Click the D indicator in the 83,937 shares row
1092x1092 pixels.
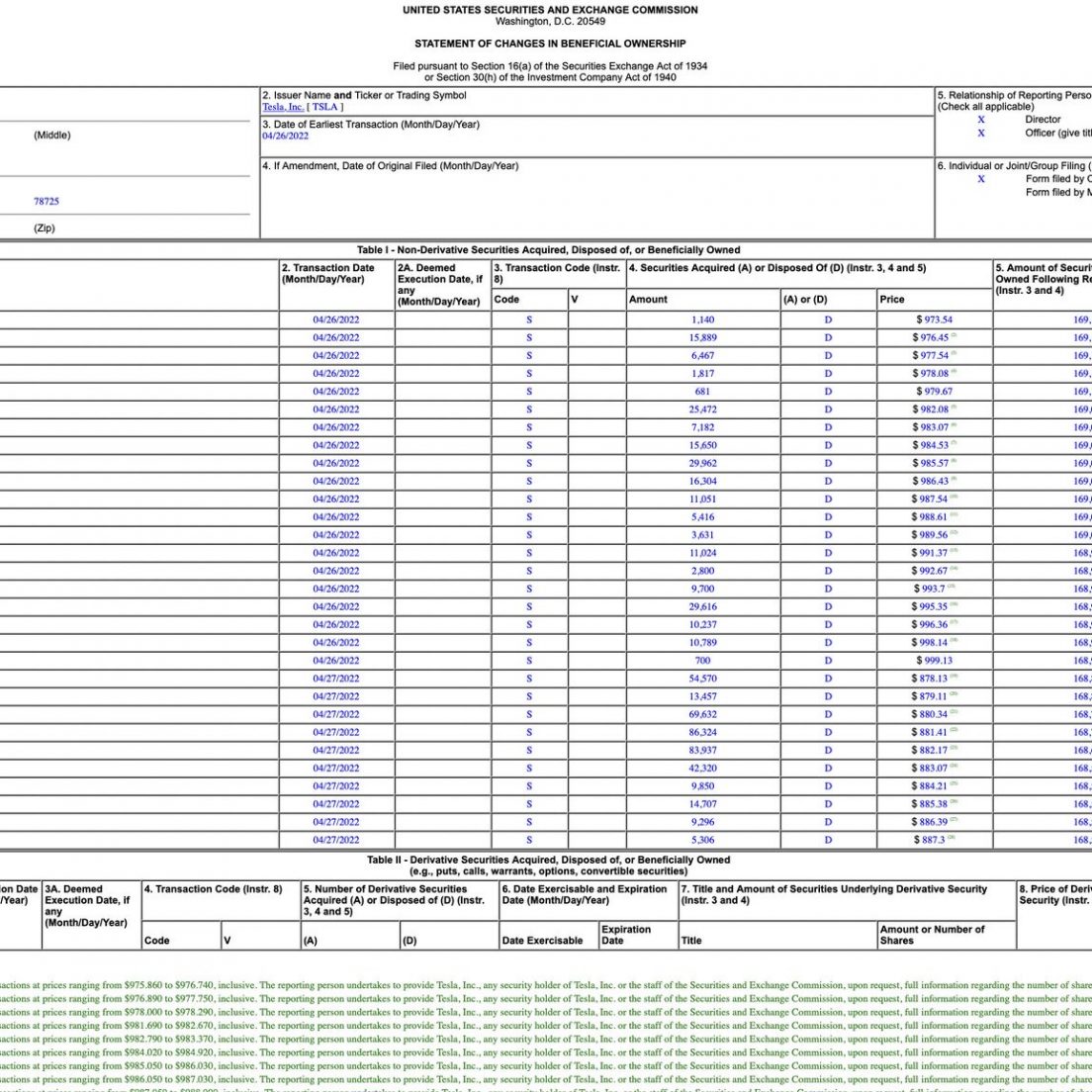(x=828, y=751)
